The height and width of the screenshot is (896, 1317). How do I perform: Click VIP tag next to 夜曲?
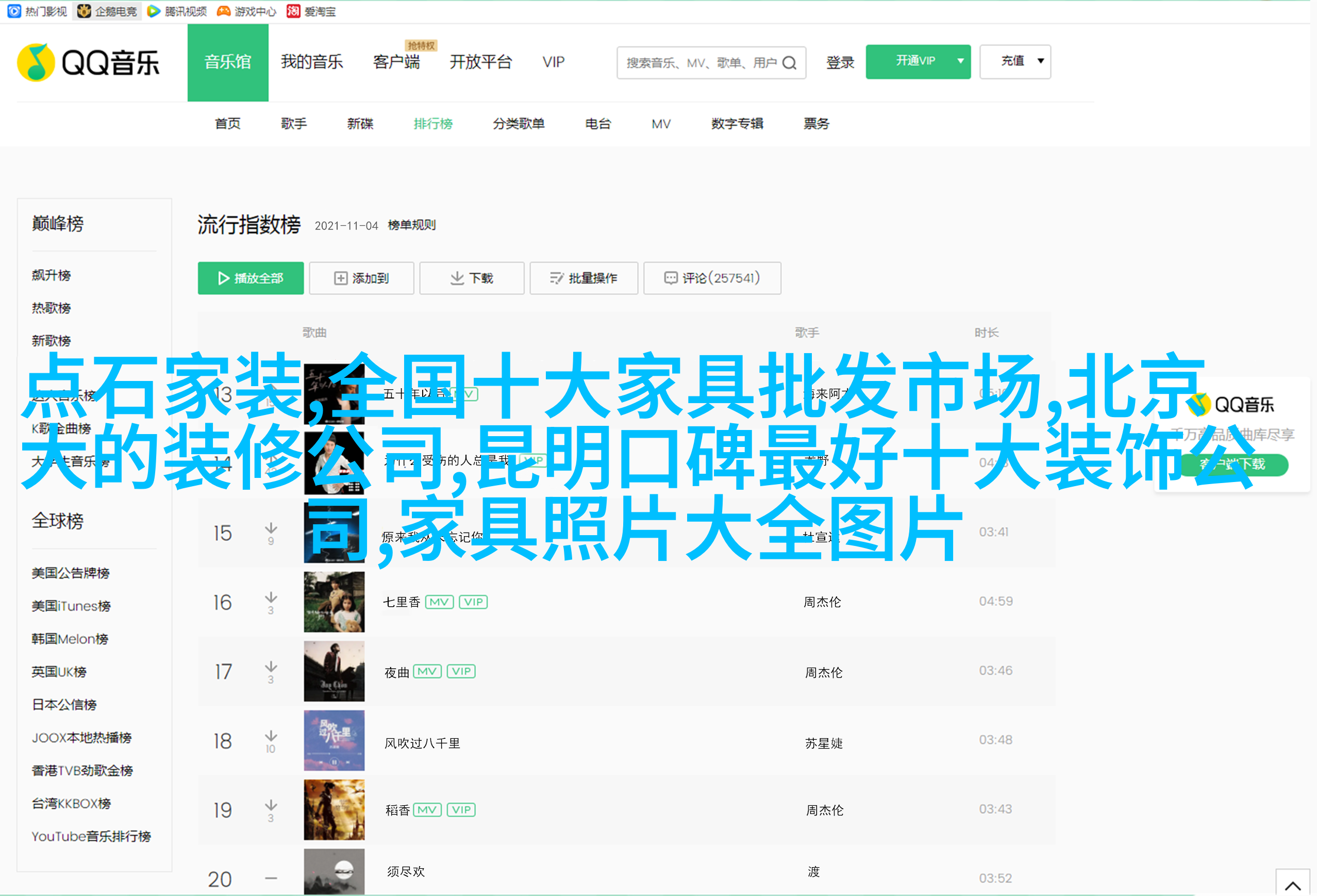click(x=461, y=672)
